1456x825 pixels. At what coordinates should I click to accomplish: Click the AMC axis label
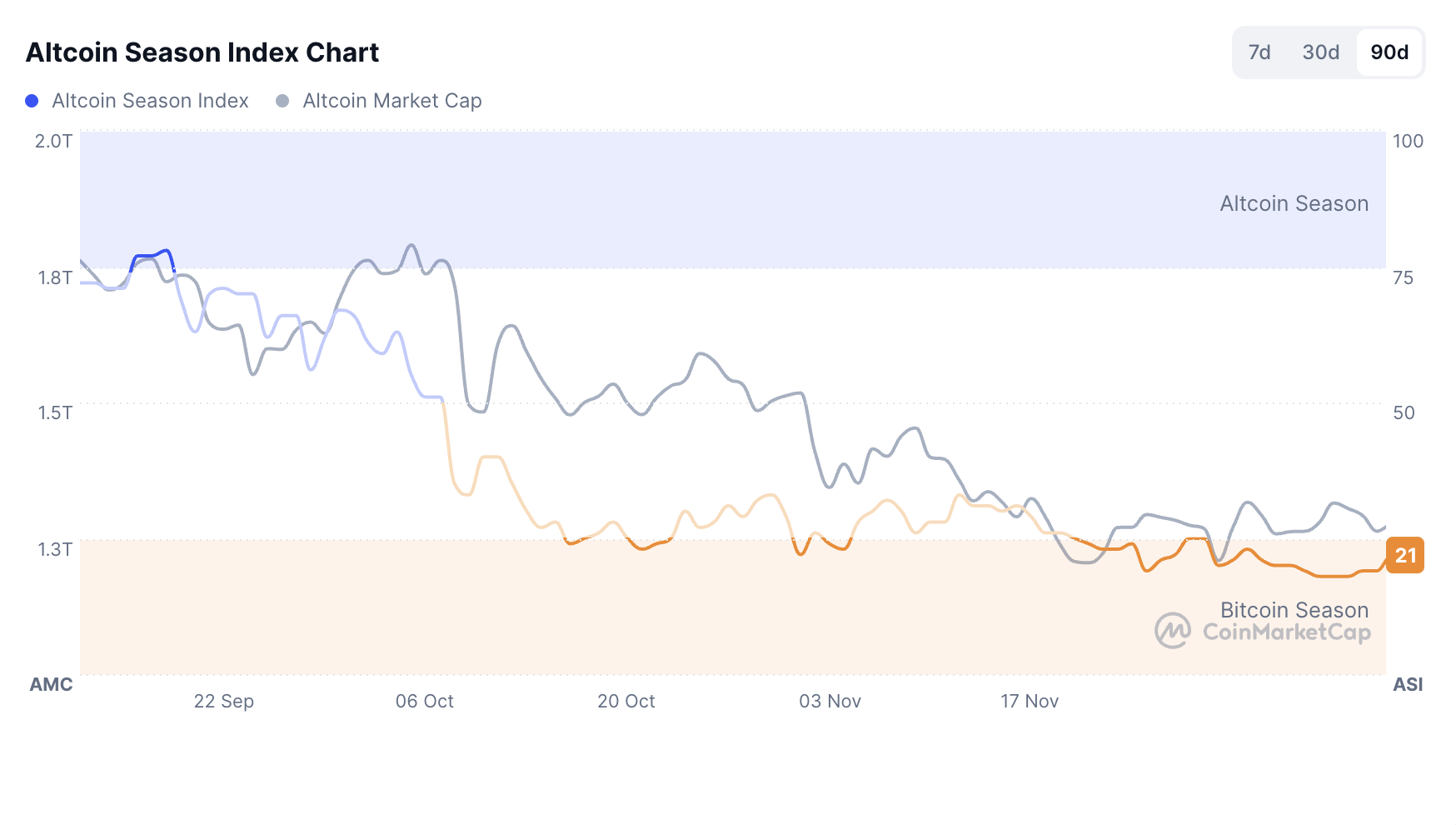coord(51,684)
